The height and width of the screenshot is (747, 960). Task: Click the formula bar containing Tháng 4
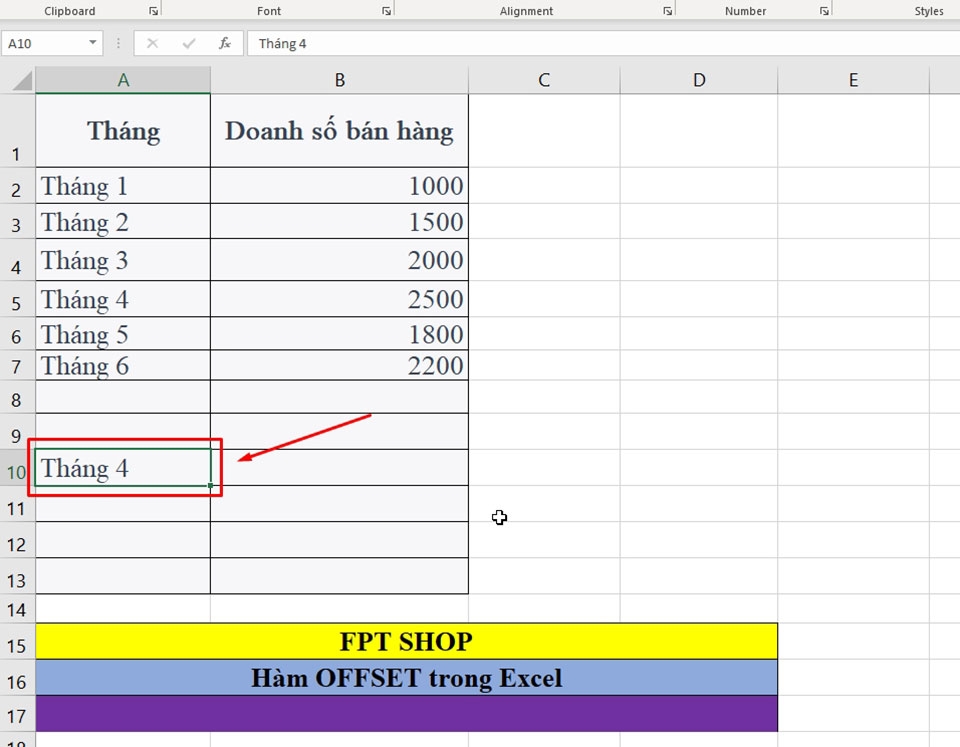603,43
